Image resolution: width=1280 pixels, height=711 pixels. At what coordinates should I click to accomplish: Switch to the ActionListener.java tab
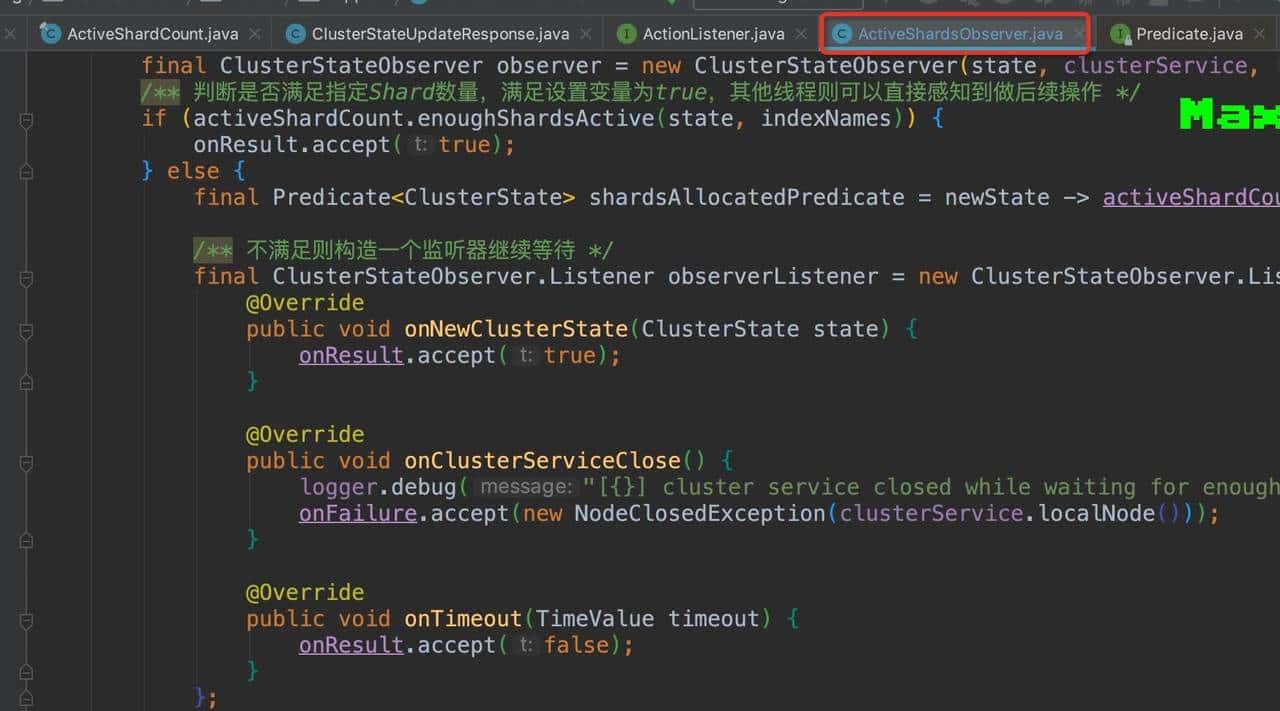pyautogui.click(x=711, y=33)
